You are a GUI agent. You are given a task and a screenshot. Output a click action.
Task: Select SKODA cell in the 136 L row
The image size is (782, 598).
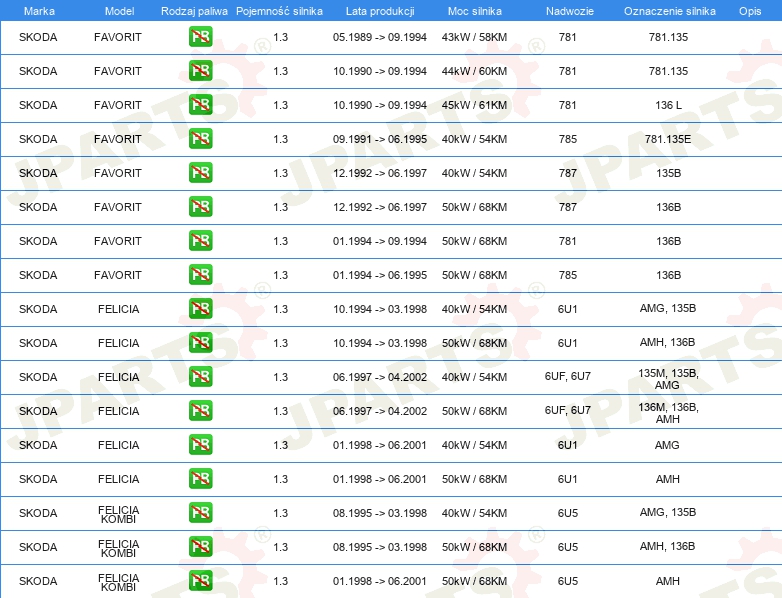point(38,105)
